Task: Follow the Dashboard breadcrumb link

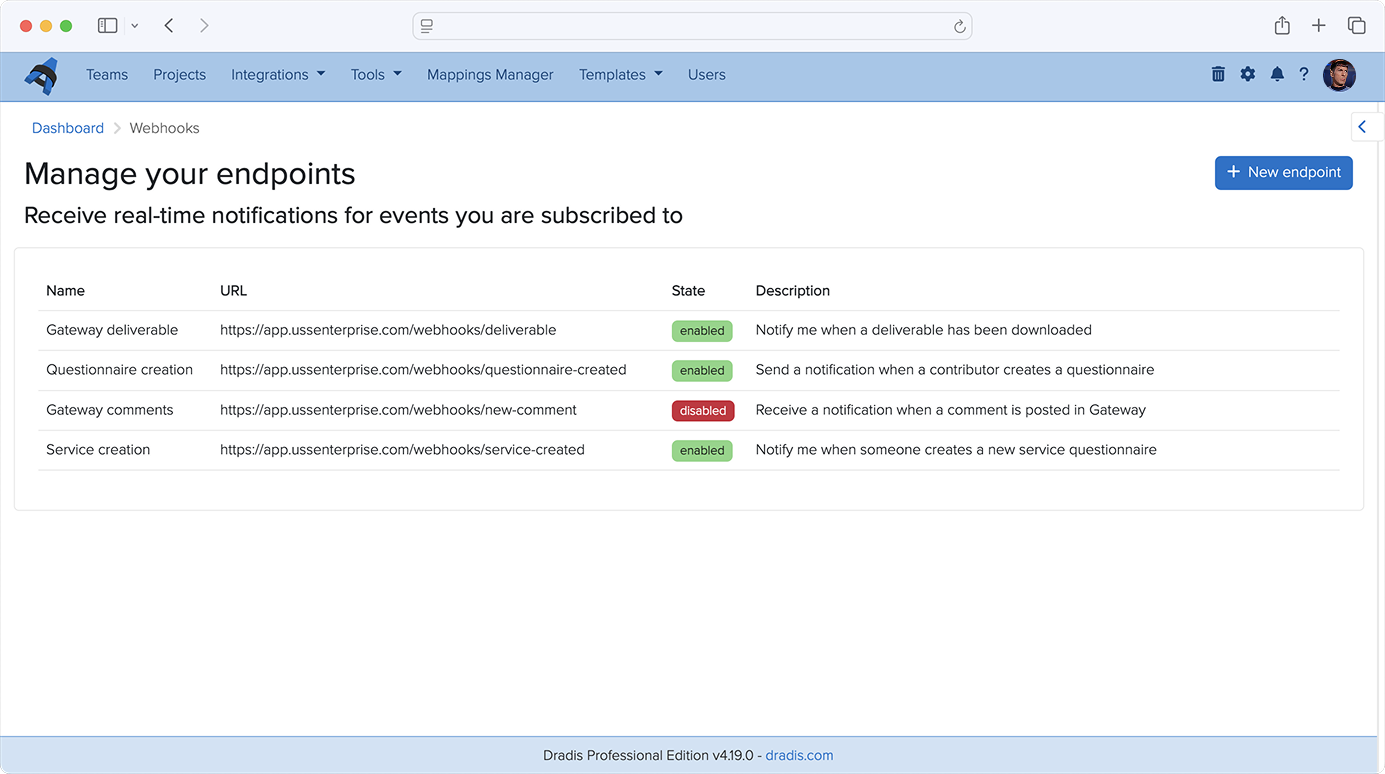Action: (x=68, y=128)
